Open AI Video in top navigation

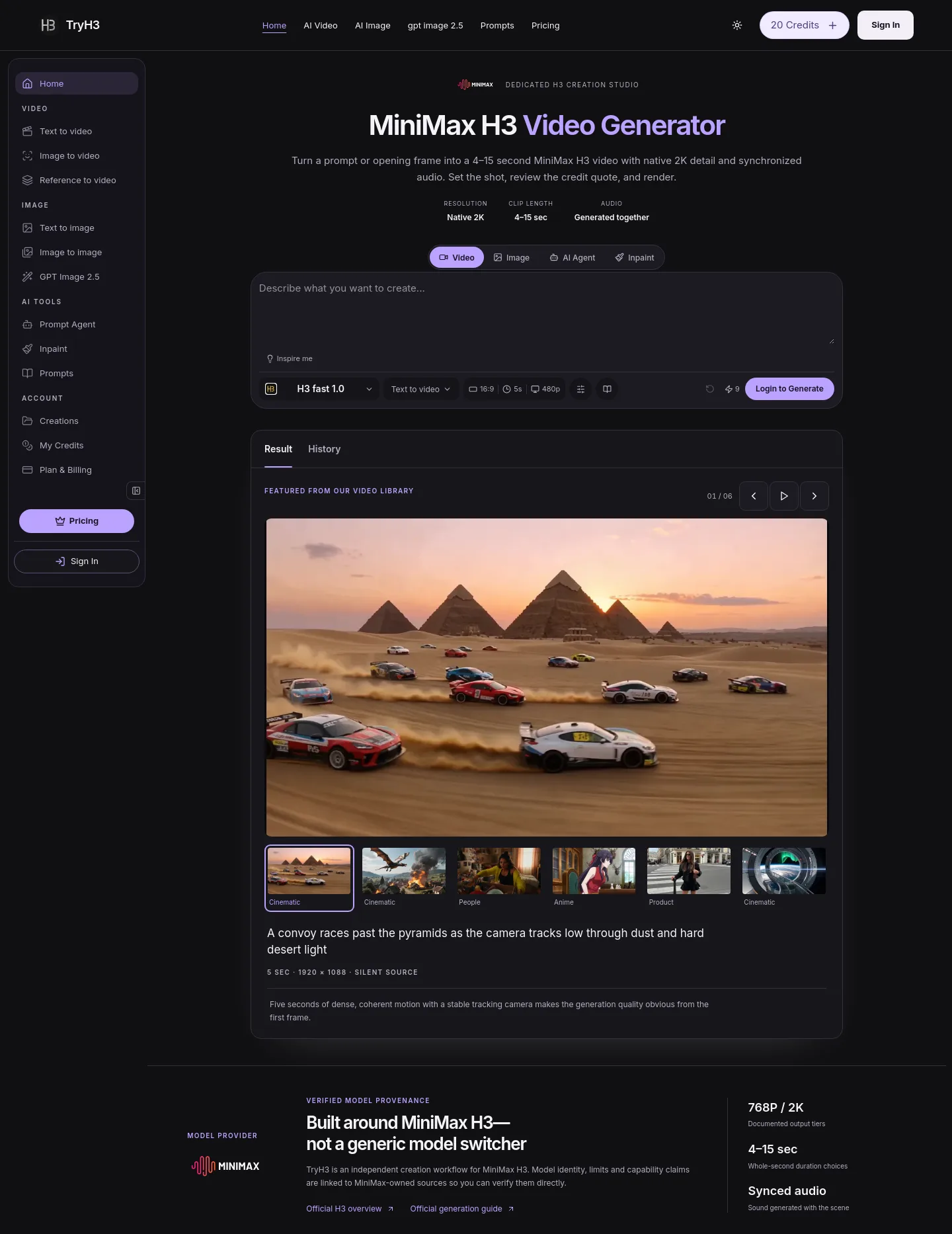coord(321,25)
